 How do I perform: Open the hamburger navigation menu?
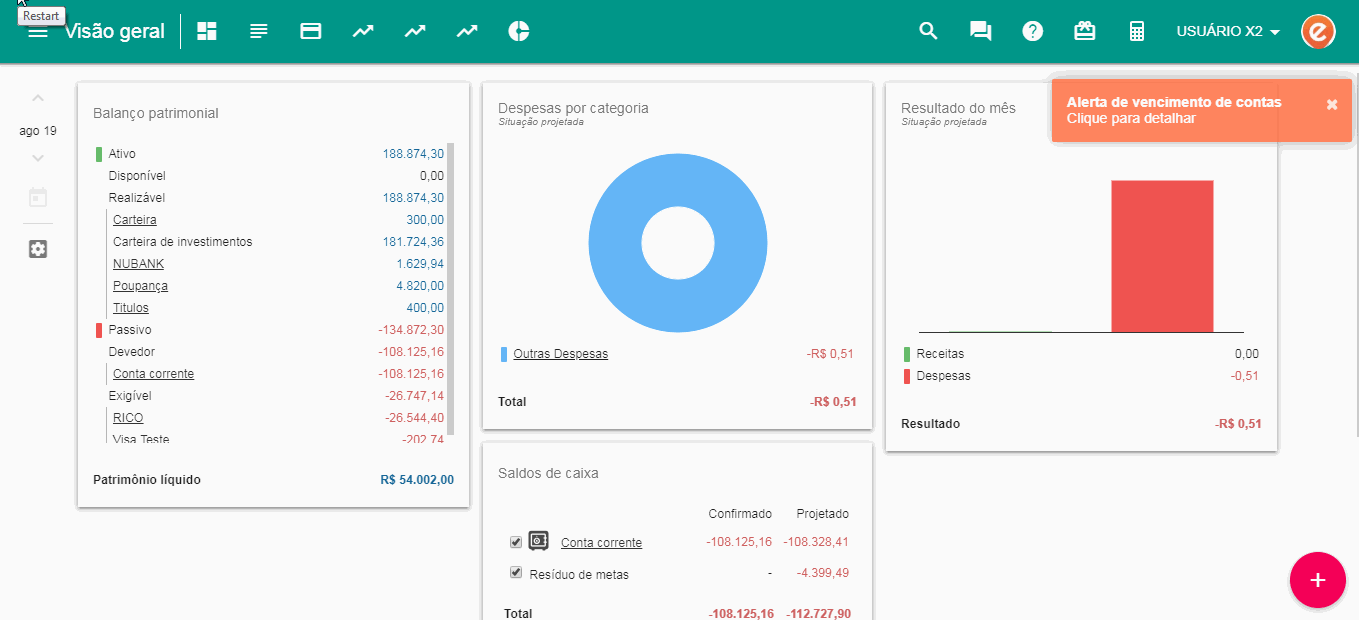pyautogui.click(x=38, y=32)
